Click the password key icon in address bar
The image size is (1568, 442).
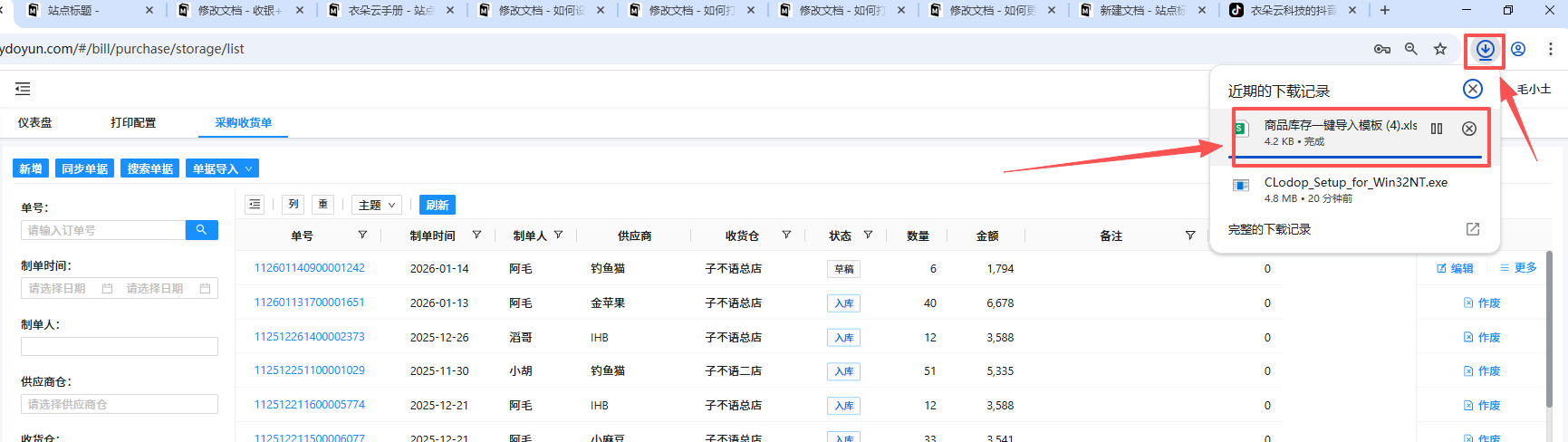coord(1382,50)
